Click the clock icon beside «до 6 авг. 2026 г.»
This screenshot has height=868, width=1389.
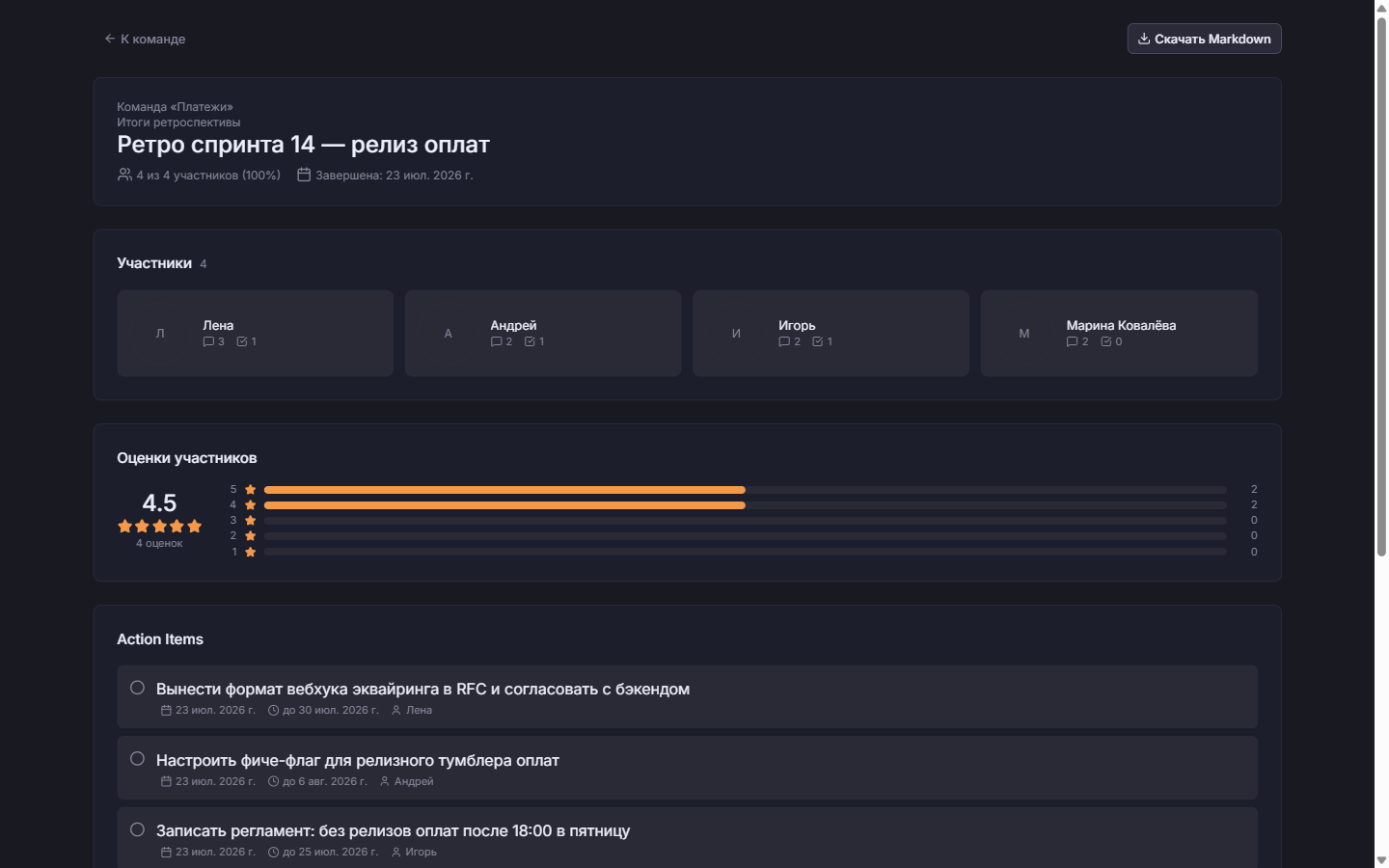[x=273, y=782]
